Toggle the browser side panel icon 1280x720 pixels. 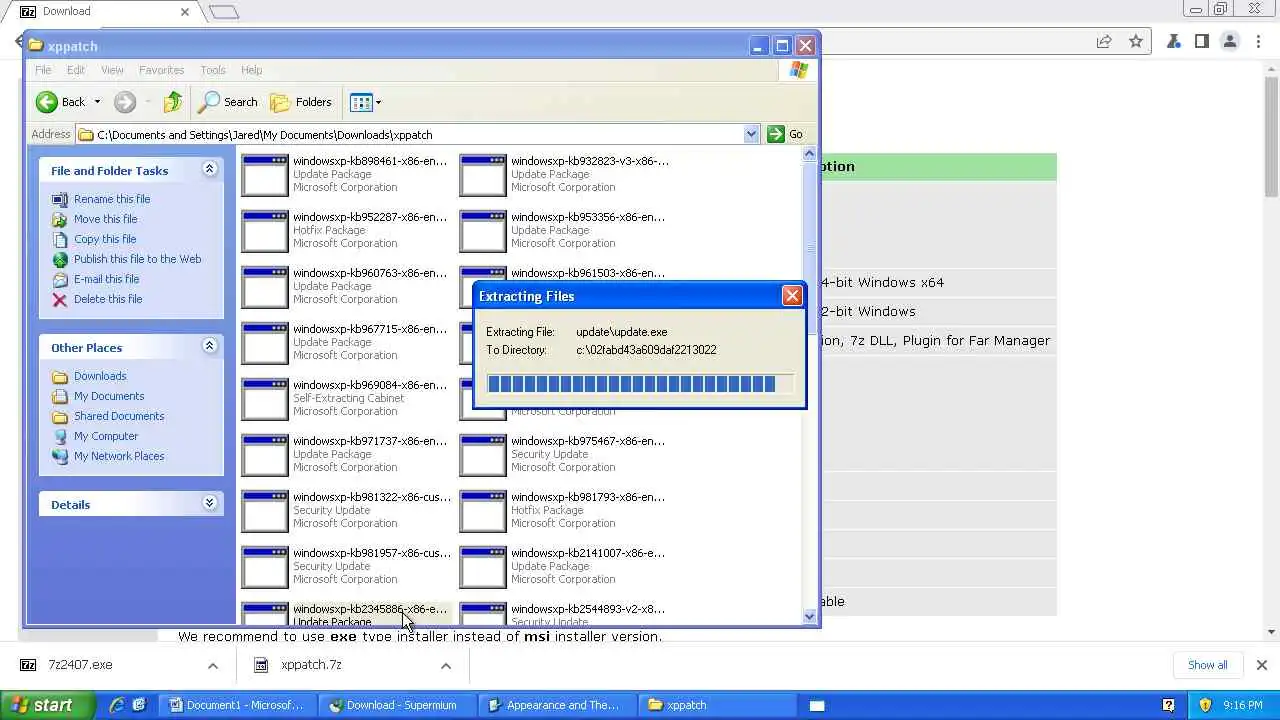pyautogui.click(x=1202, y=41)
